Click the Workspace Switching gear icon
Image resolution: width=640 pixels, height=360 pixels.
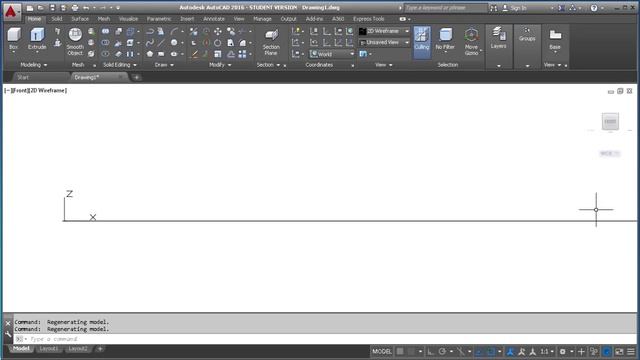click(562, 351)
